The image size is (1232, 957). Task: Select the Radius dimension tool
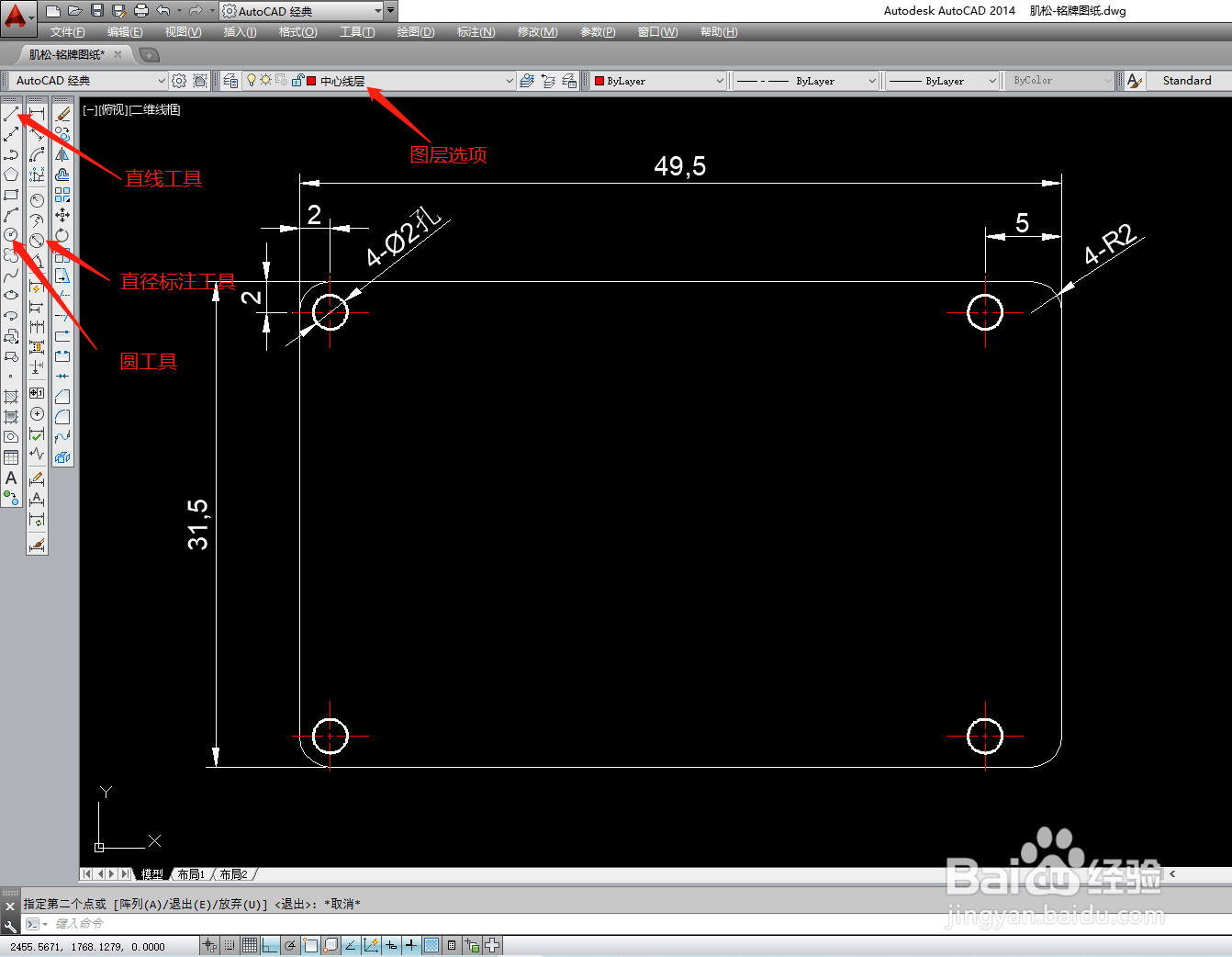coord(37,200)
